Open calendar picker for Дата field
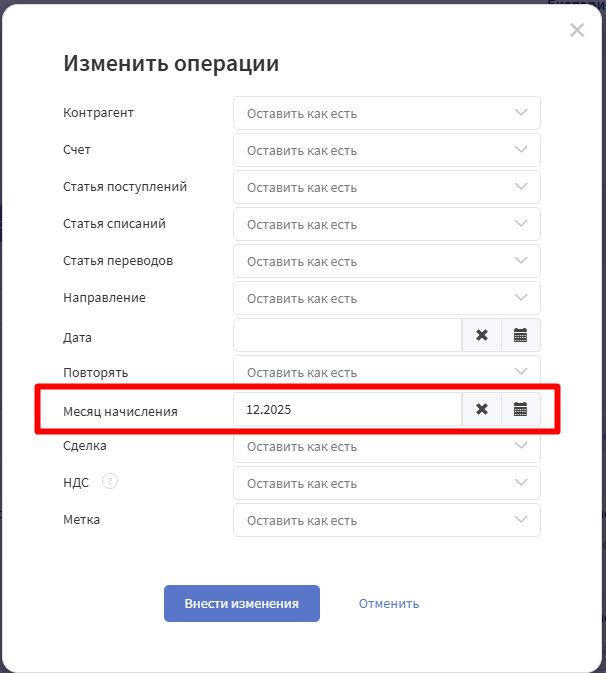 pyautogui.click(x=520, y=335)
